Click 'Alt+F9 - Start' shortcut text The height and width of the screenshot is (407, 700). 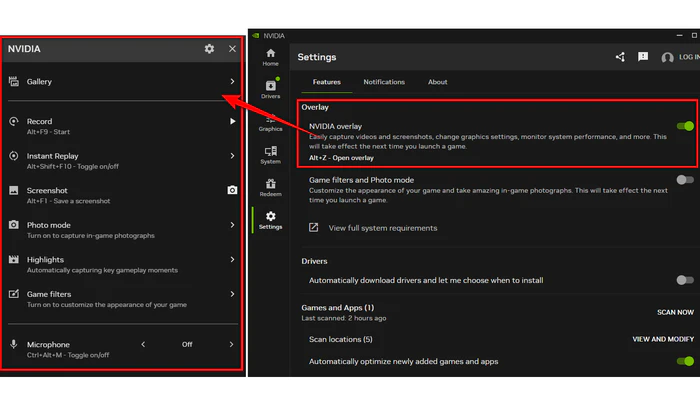(x=48, y=132)
